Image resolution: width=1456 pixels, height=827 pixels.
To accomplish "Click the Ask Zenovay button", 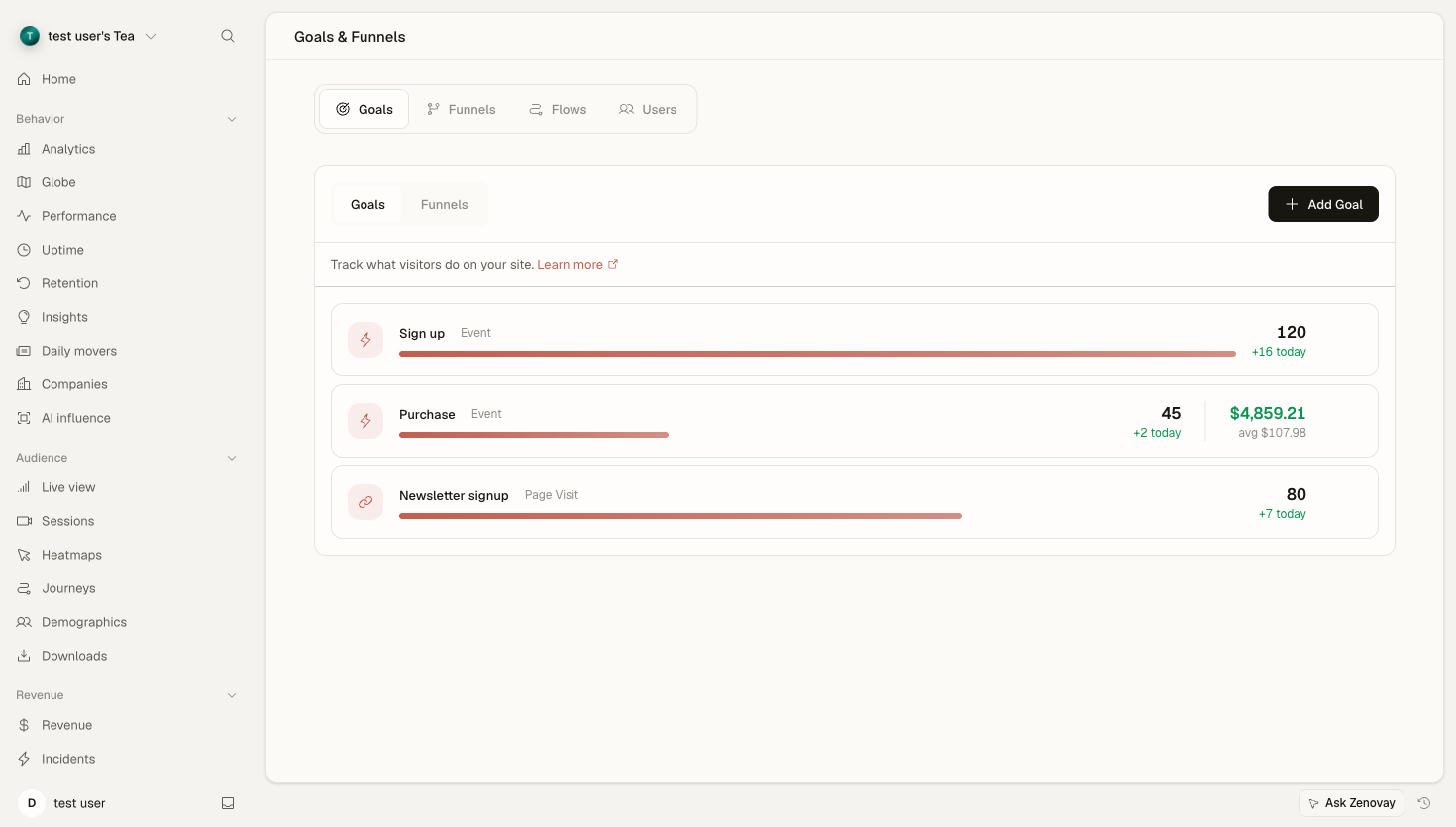I will click(1351, 803).
